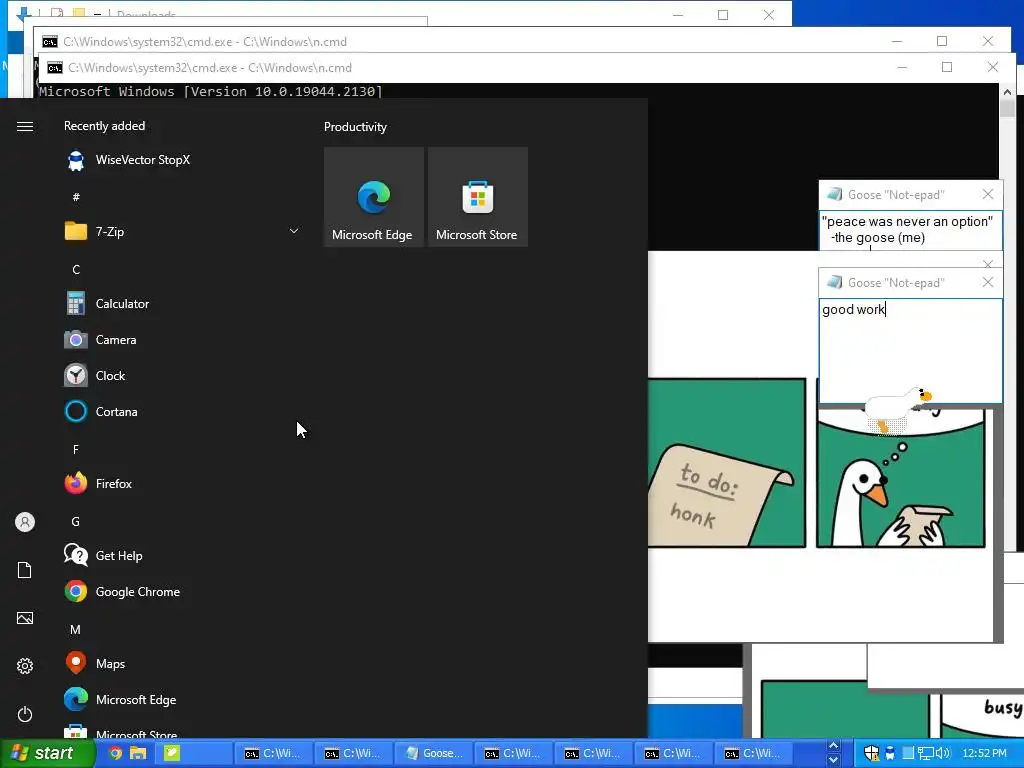Jump via the '#' letter header
The width and height of the screenshot is (1024, 768).
point(76,197)
